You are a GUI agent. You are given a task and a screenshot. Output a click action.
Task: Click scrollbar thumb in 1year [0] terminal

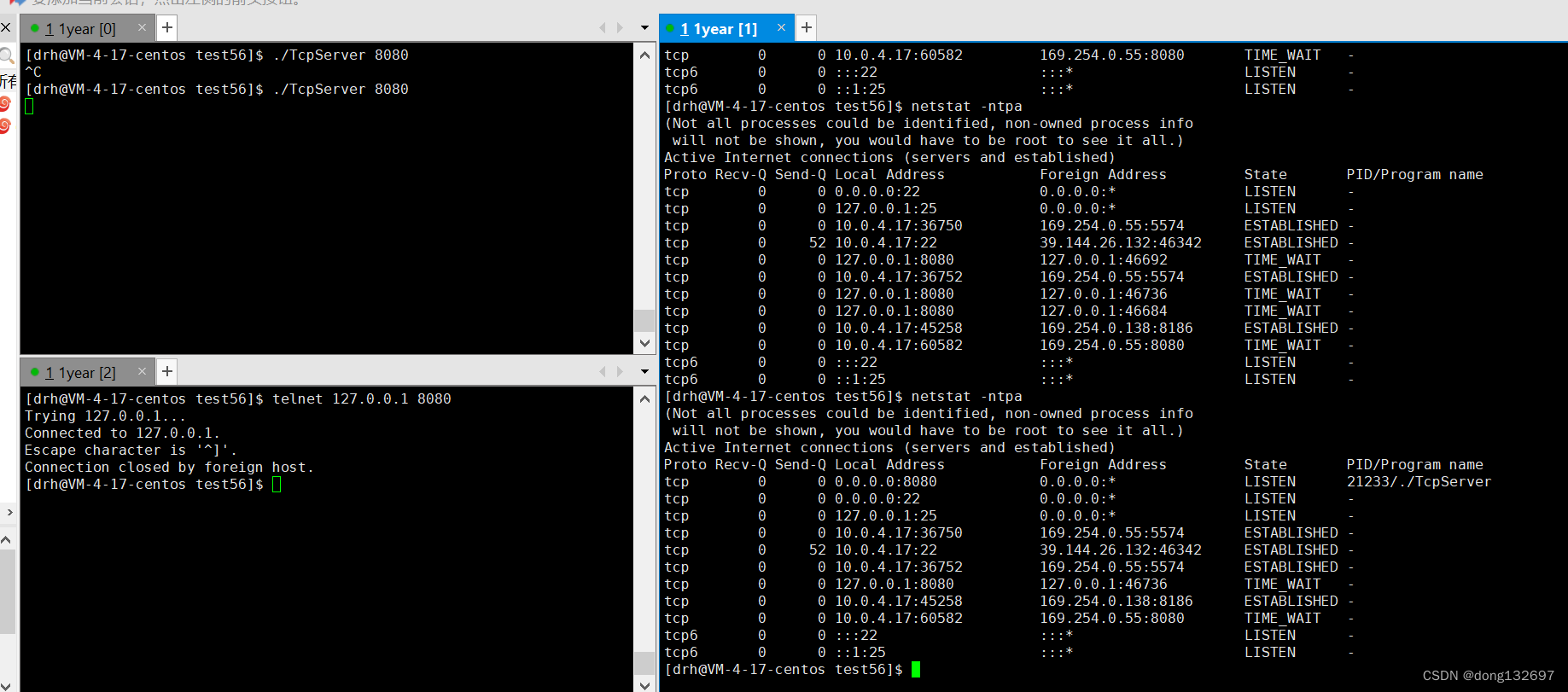click(644, 320)
